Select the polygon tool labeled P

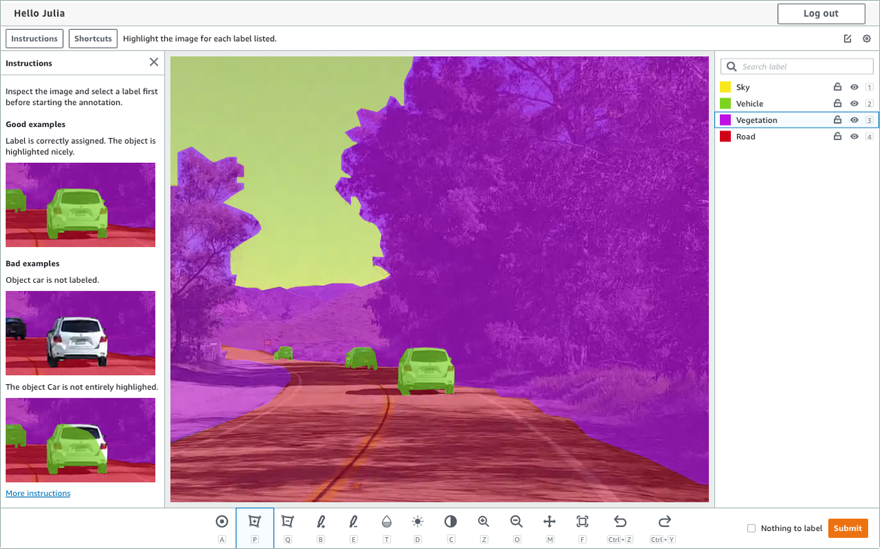[254, 522]
